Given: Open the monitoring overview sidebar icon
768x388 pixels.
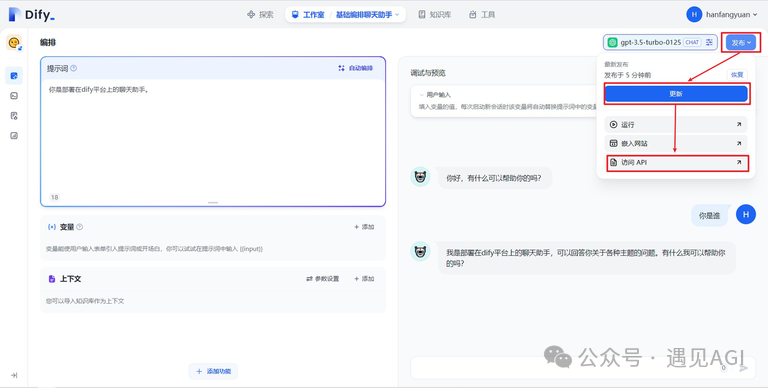Looking at the screenshot, I should [x=14, y=136].
